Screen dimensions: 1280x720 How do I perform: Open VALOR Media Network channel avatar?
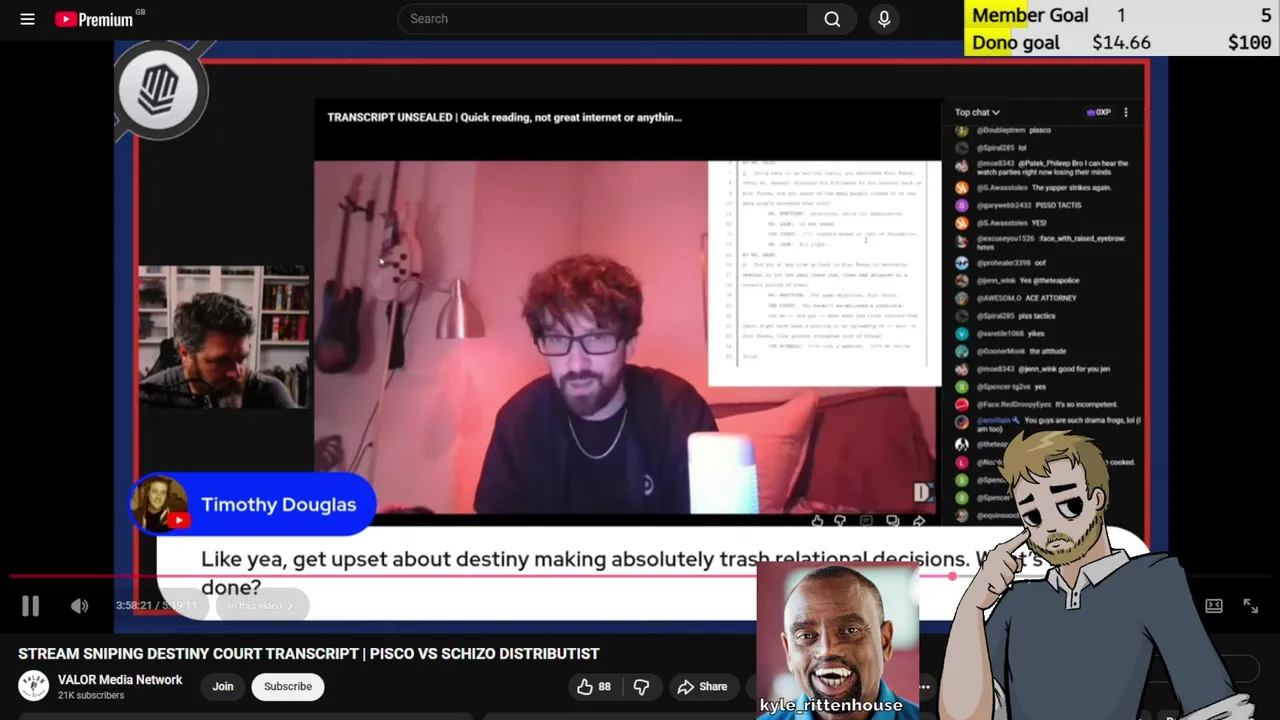pyautogui.click(x=33, y=686)
